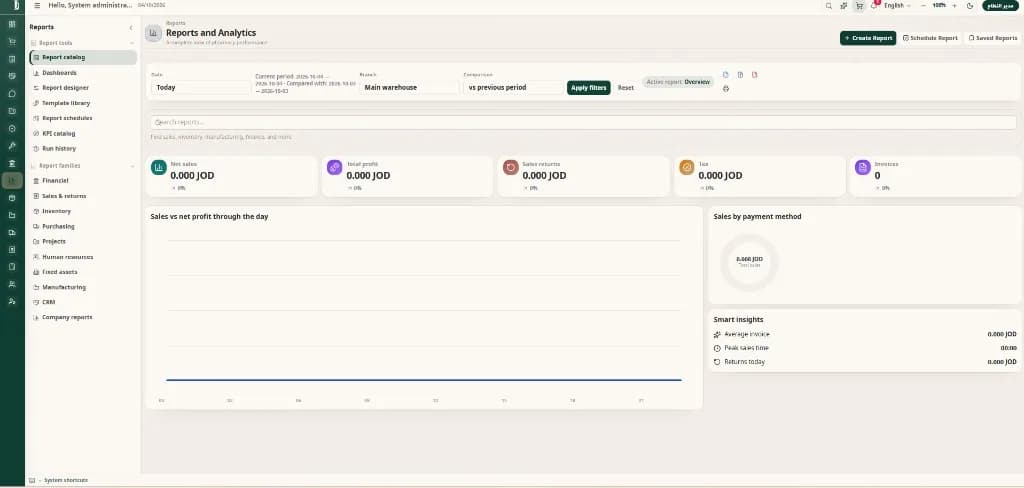Open Projects report family
The image size is (1024, 488).
click(x=83, y=241)
